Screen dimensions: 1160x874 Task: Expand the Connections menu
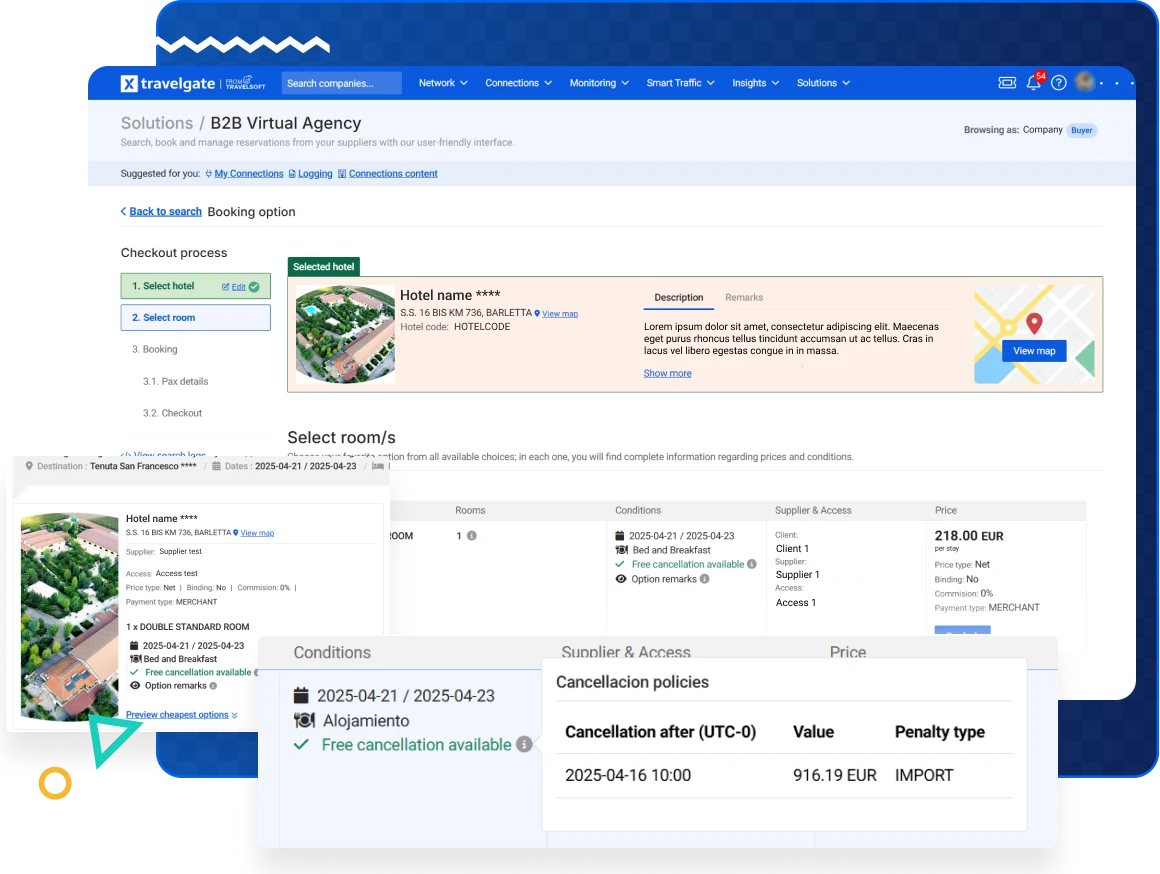[518, 83]
